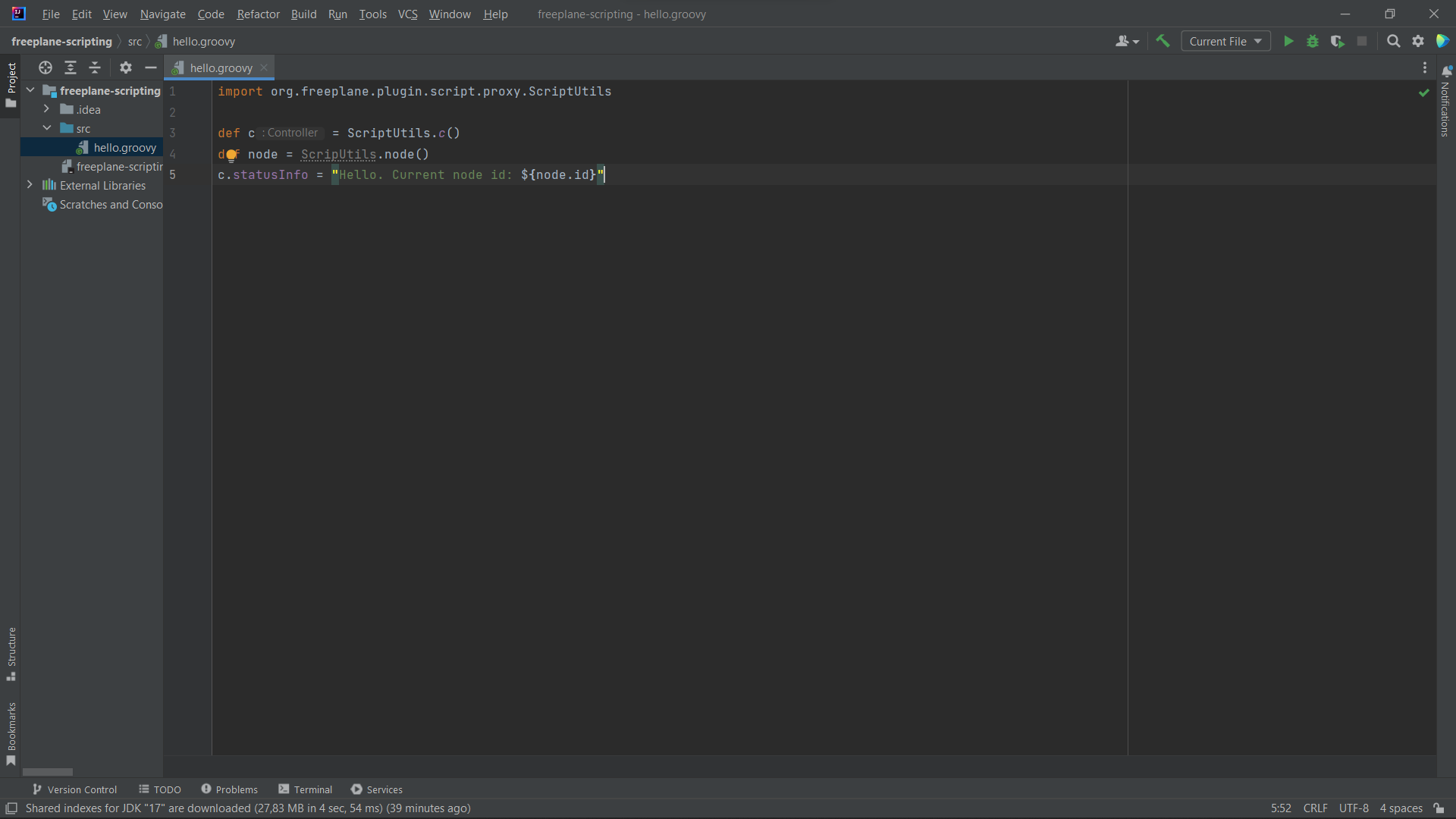The image size is (1456, 819).
Task: Open editor tab options three-dots menu
Action: (x=1425, y=67)
